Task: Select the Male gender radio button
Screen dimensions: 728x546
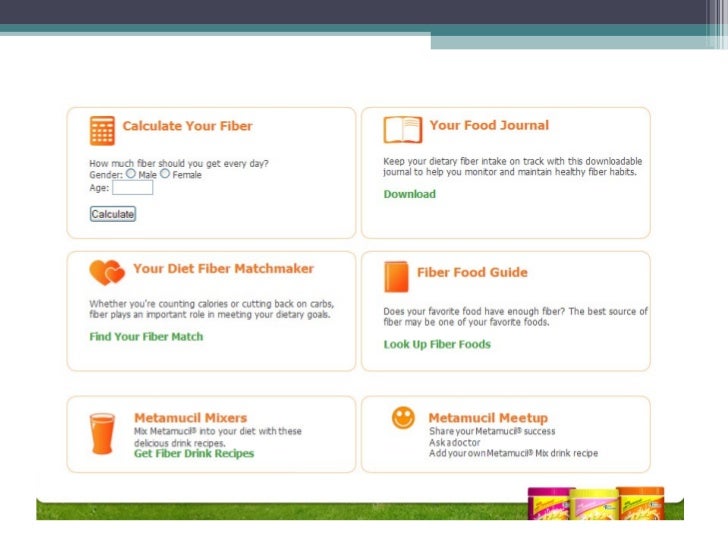Action: [131, 174]
